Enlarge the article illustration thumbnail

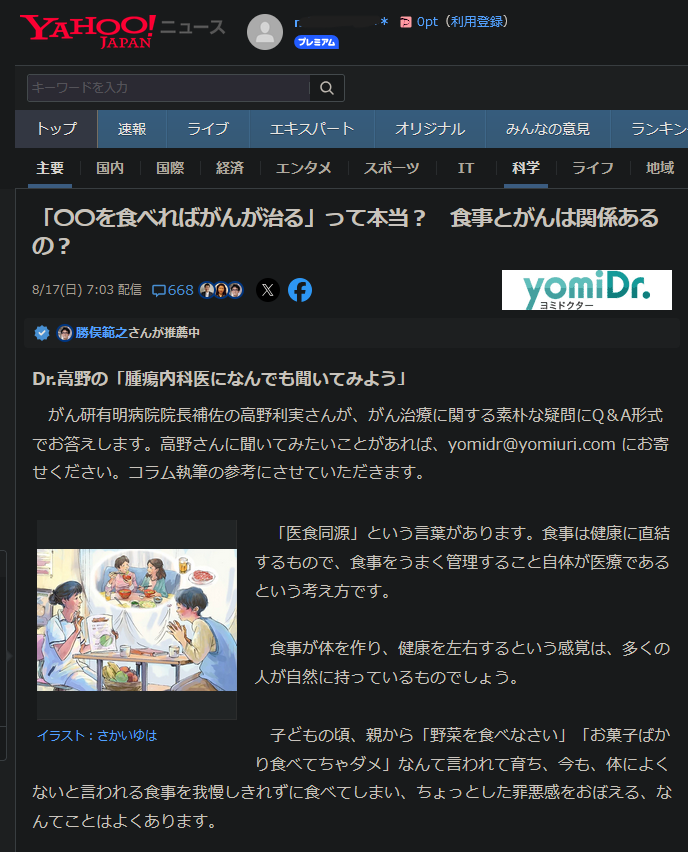pos(137,620)
